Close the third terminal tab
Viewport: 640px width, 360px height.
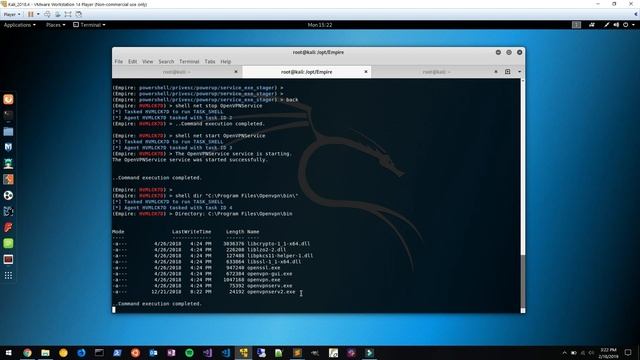tap(496, 72)
